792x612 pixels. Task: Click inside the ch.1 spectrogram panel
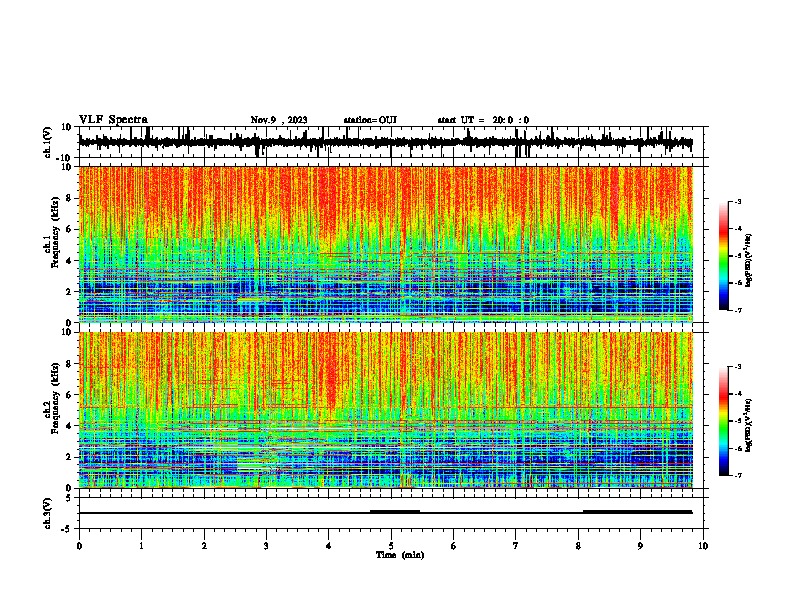(386, 244)
